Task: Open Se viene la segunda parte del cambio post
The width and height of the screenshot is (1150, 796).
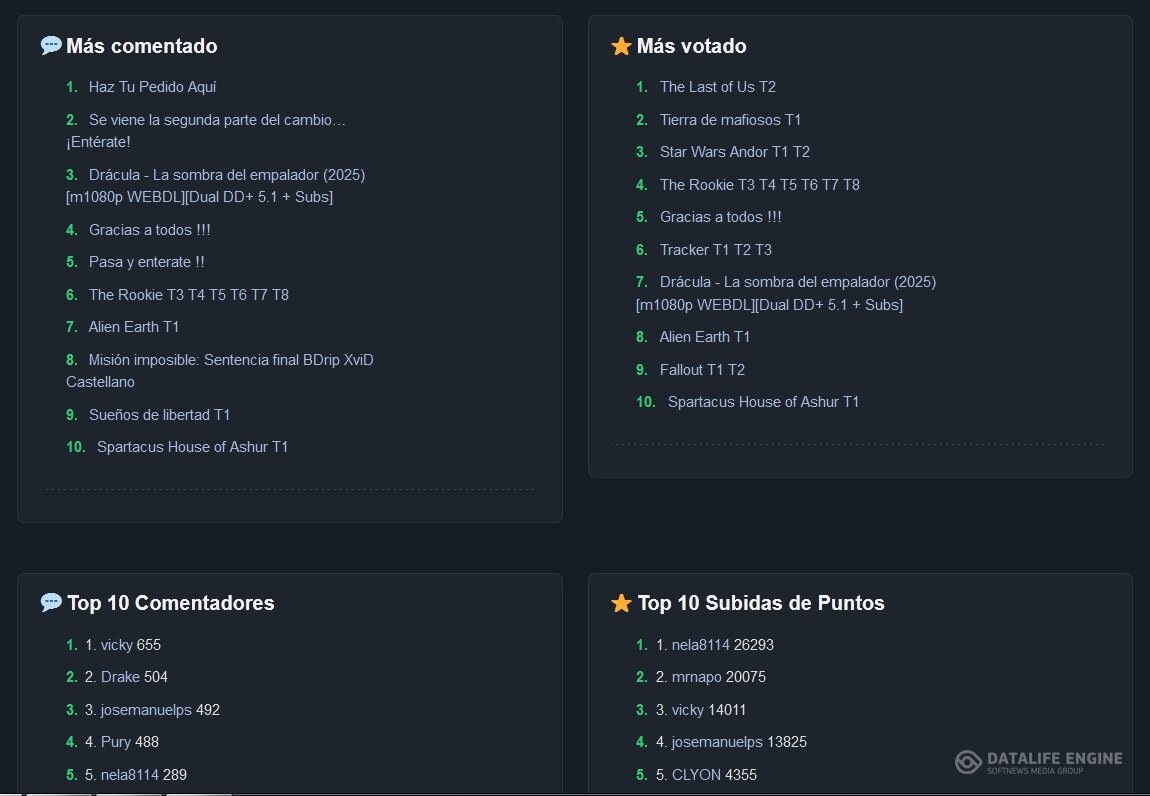Action: 216,120
